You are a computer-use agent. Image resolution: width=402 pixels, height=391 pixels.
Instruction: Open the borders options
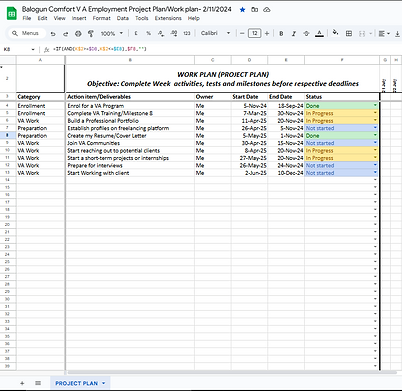pos(349,33)
